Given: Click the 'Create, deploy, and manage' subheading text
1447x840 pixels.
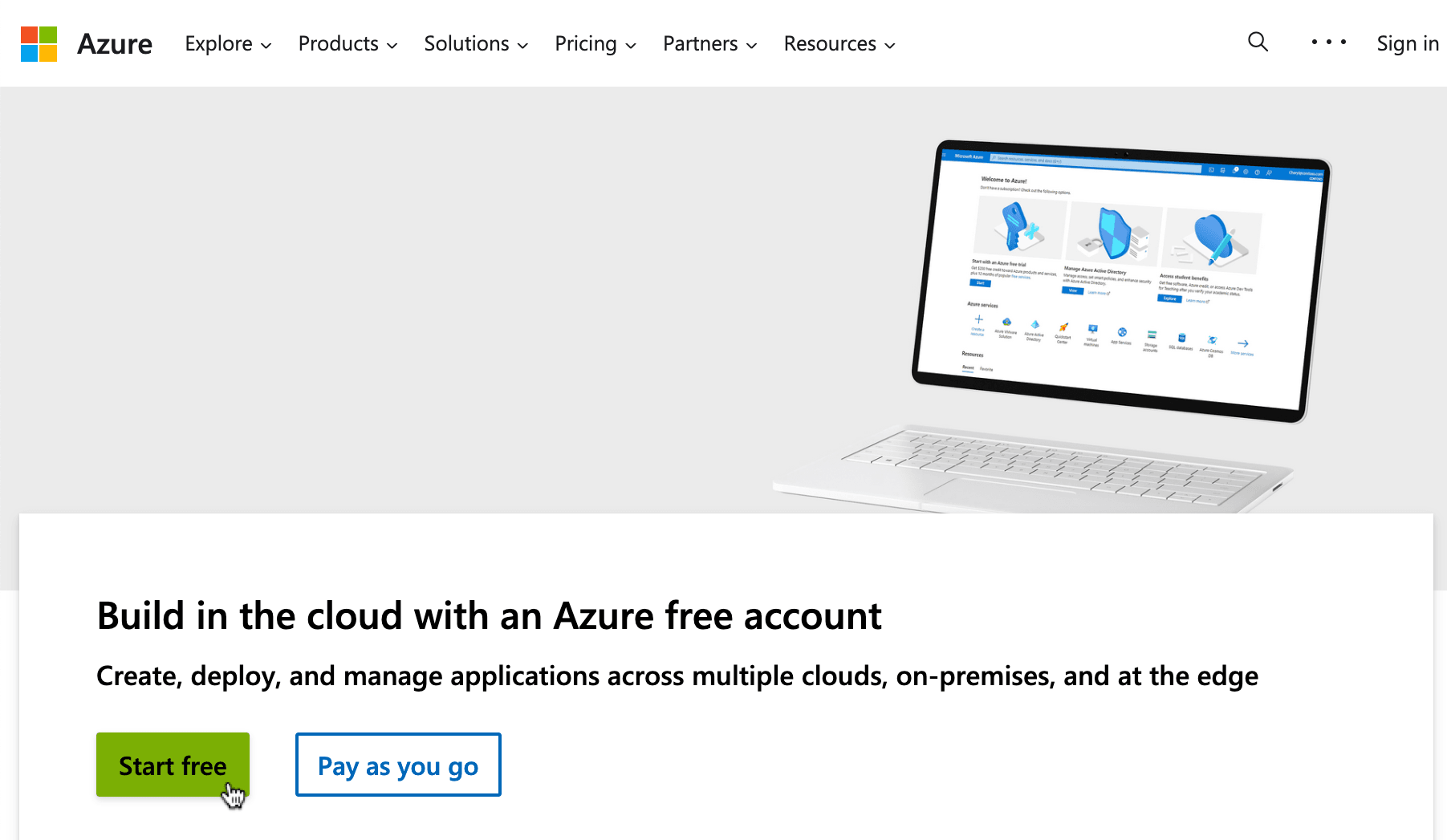Looking at the screenshot, I should click(x=677, y=676).
